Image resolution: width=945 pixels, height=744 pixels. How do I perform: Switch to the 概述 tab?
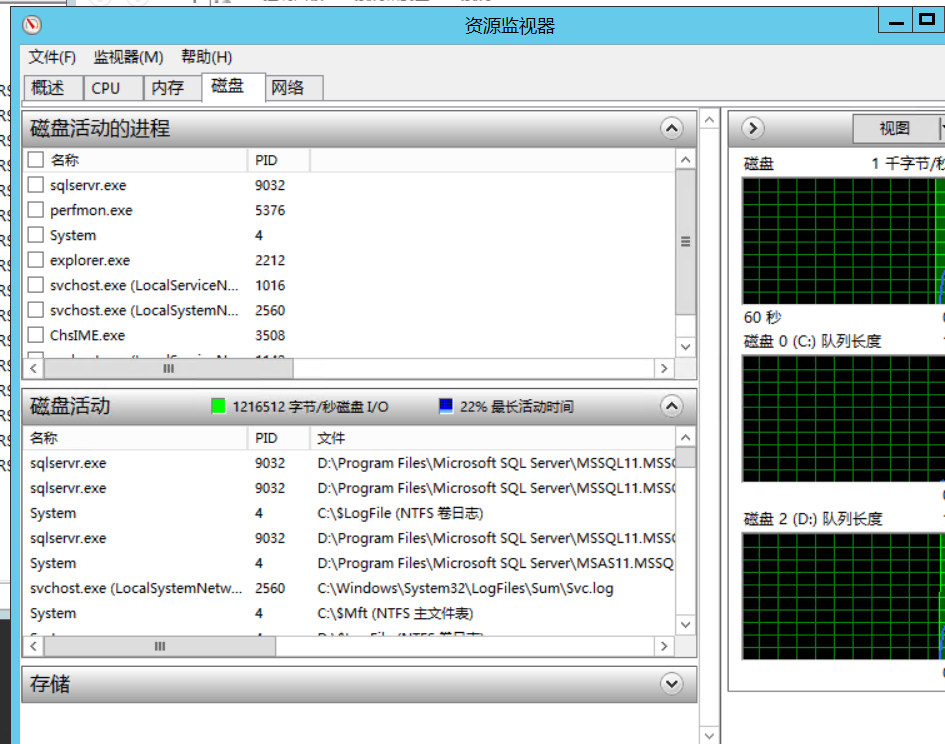(53, 88)
